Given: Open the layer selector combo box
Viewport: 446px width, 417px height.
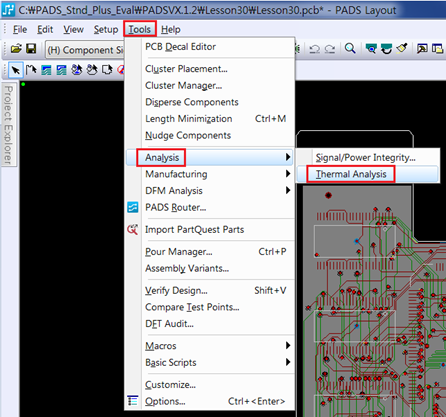Looking at the screenshot, I should [85, 50].
